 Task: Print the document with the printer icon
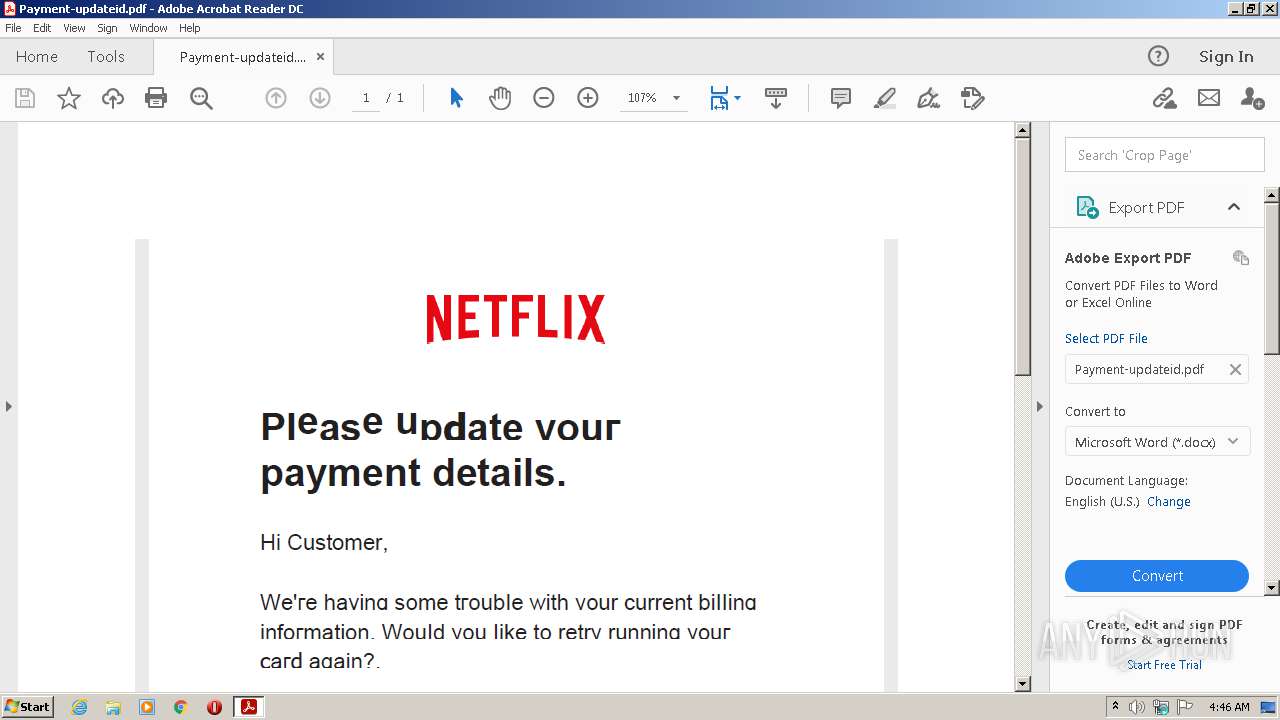tap(156, 98)
